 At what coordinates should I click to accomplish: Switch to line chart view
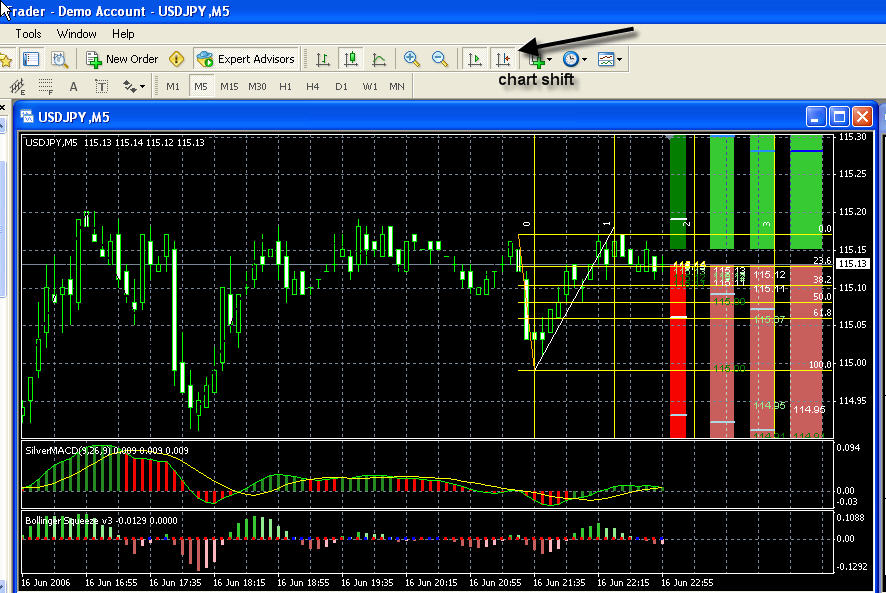(x=379, y=59)
